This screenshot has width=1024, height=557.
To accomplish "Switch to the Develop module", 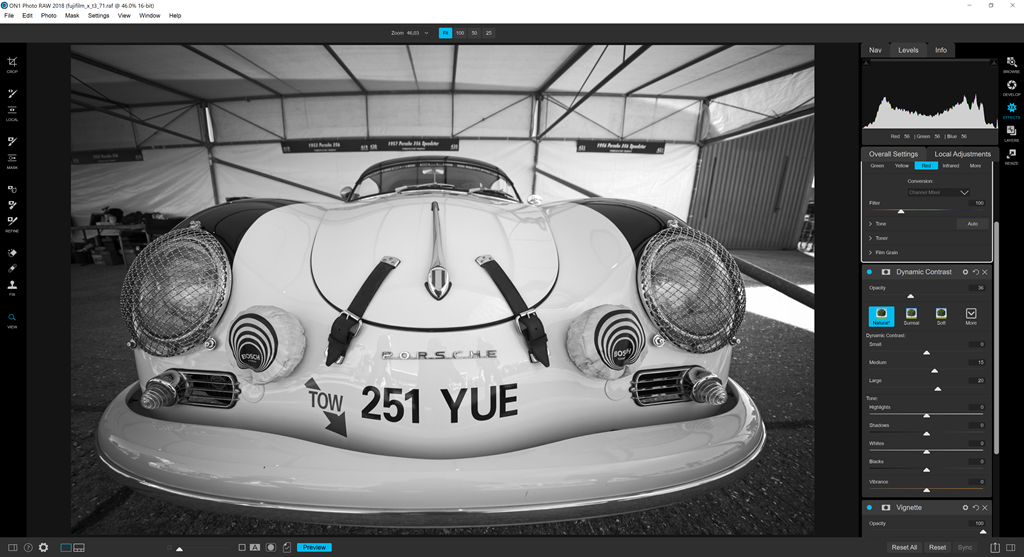I will click(1011, 87).
